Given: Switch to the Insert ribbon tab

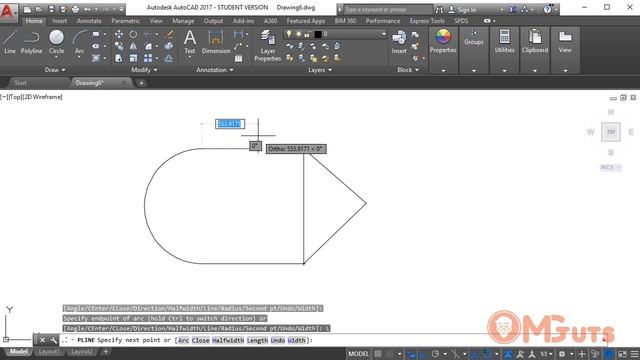Looking at the screenshot, I should [x=60, y=21].
